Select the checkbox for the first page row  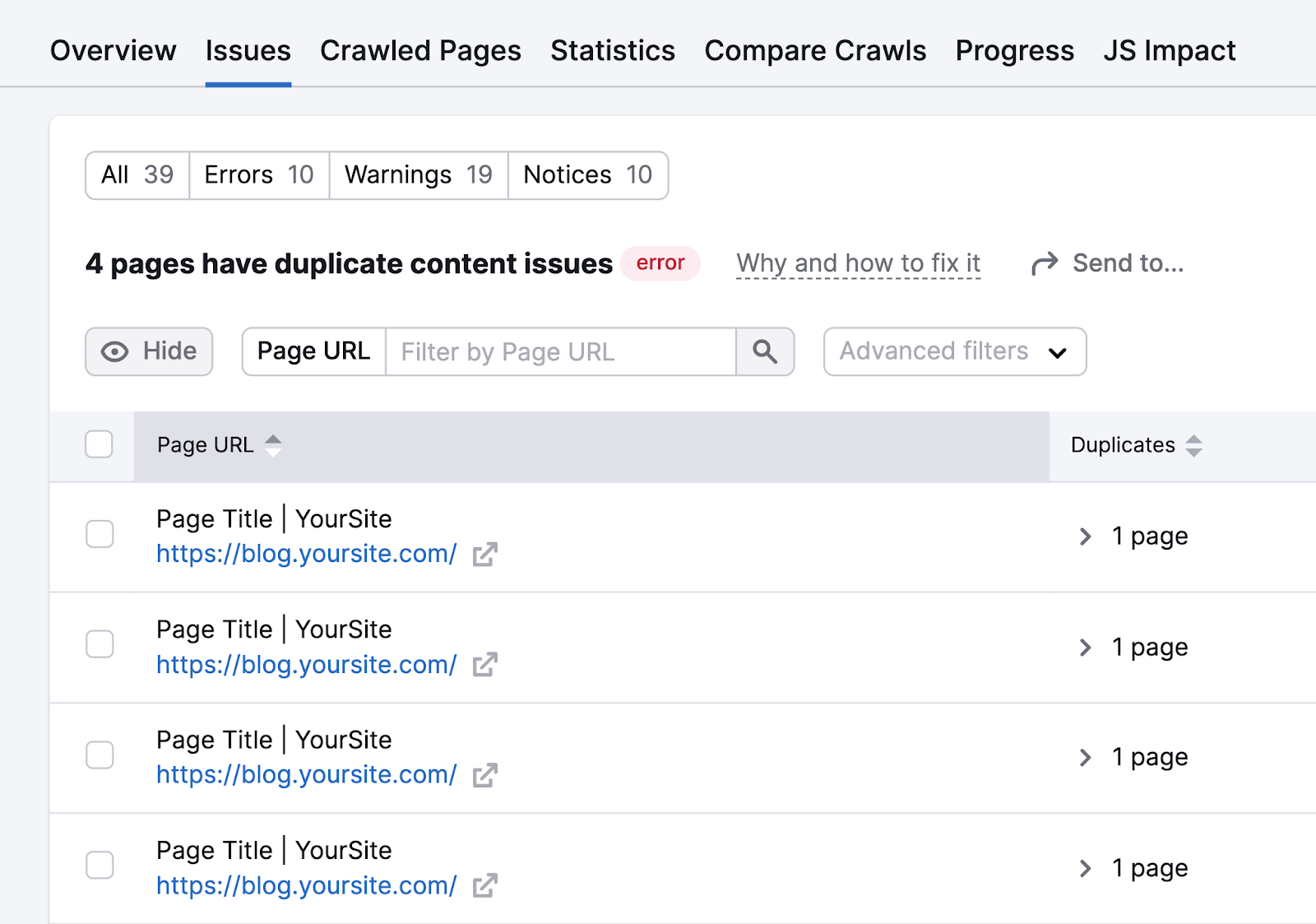click(x=100, y=534)
